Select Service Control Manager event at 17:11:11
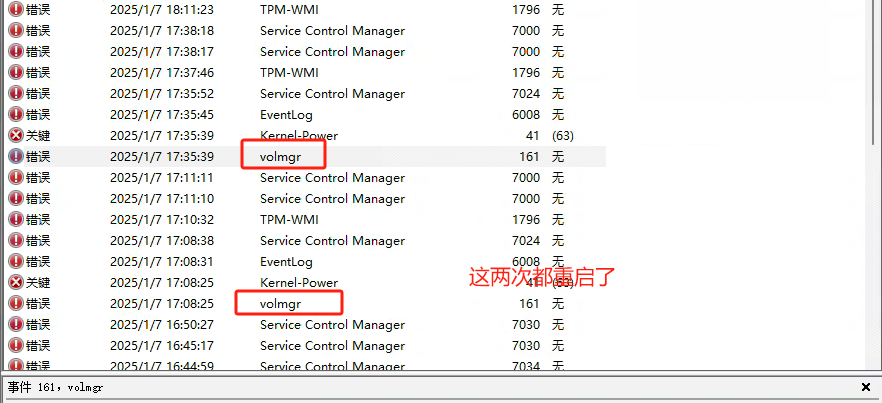Image resolution: width=882 pixels, height=403 pixels. [x=305, y=178]
